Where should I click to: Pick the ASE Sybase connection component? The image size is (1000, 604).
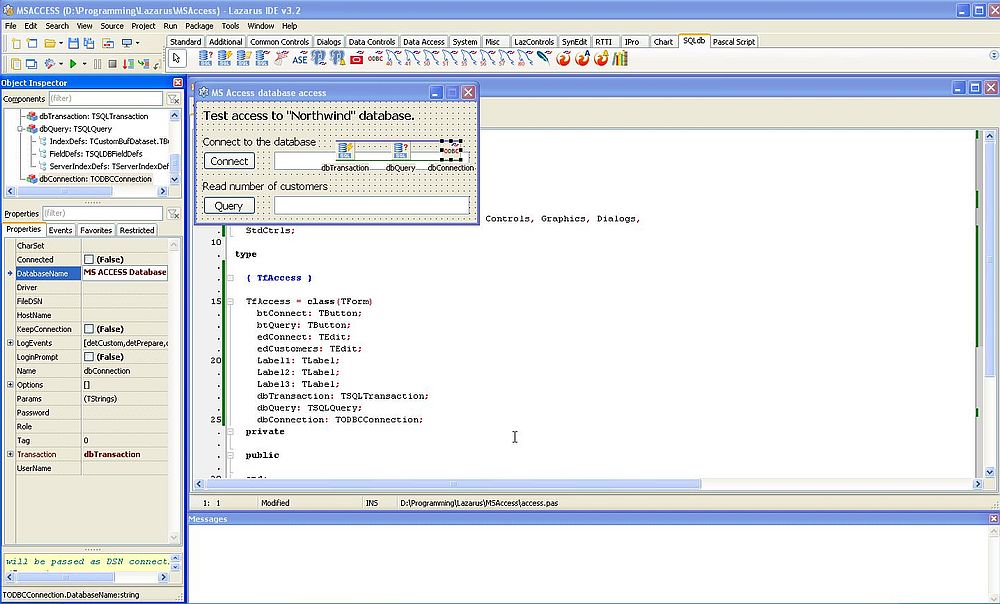point(300,59)
